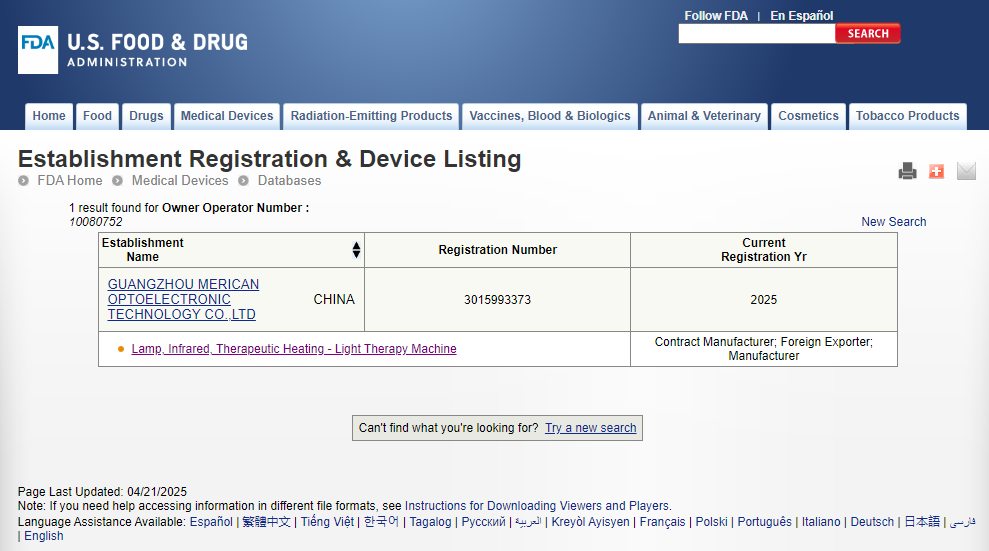
Task: Open Lamp, Infrared, Therapeutic Heating listing
Action: coord(294,349)
